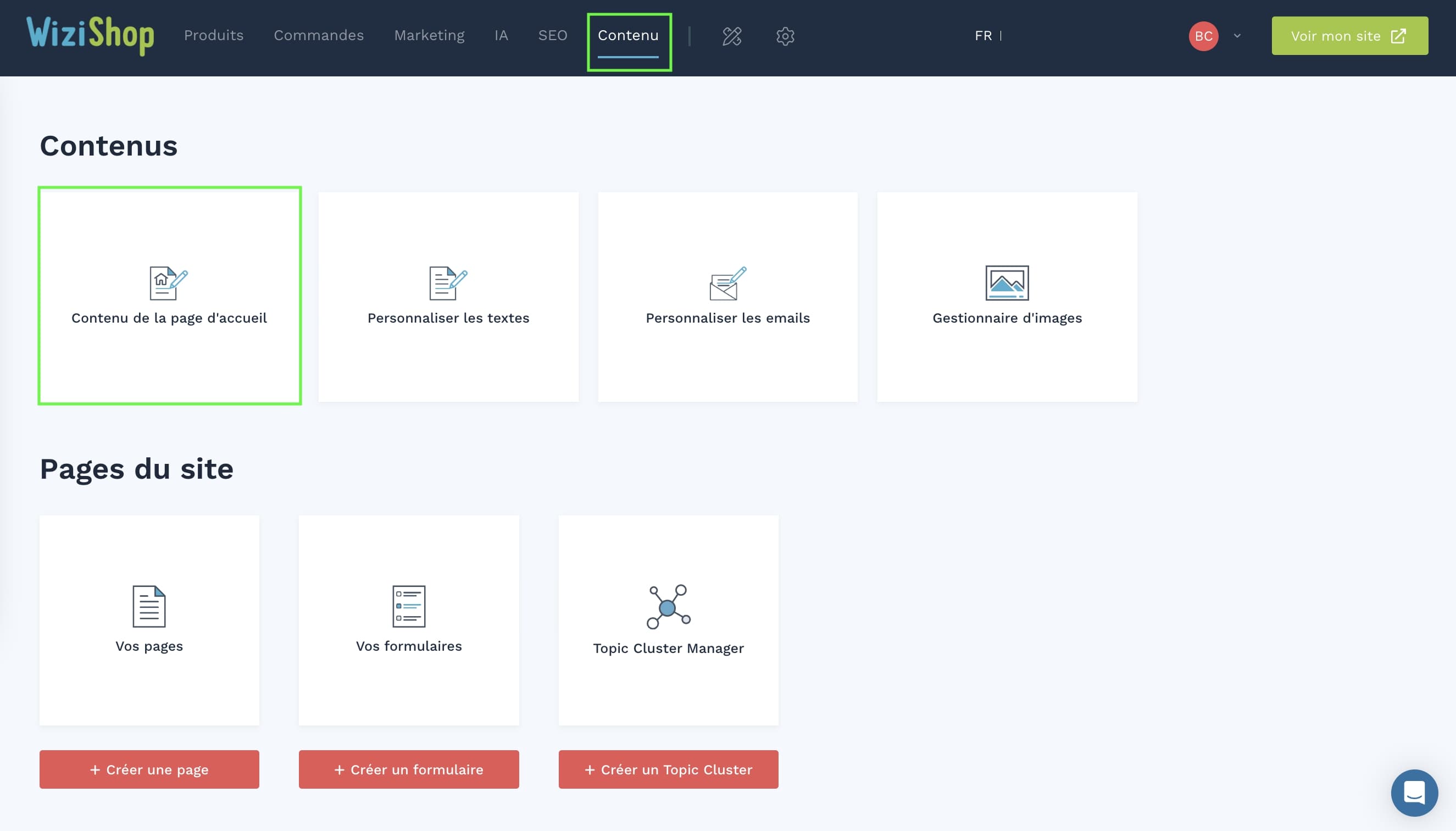Click Créer un formulaire button
Screen dimensions: 1456x831
(x=408, y=769)
